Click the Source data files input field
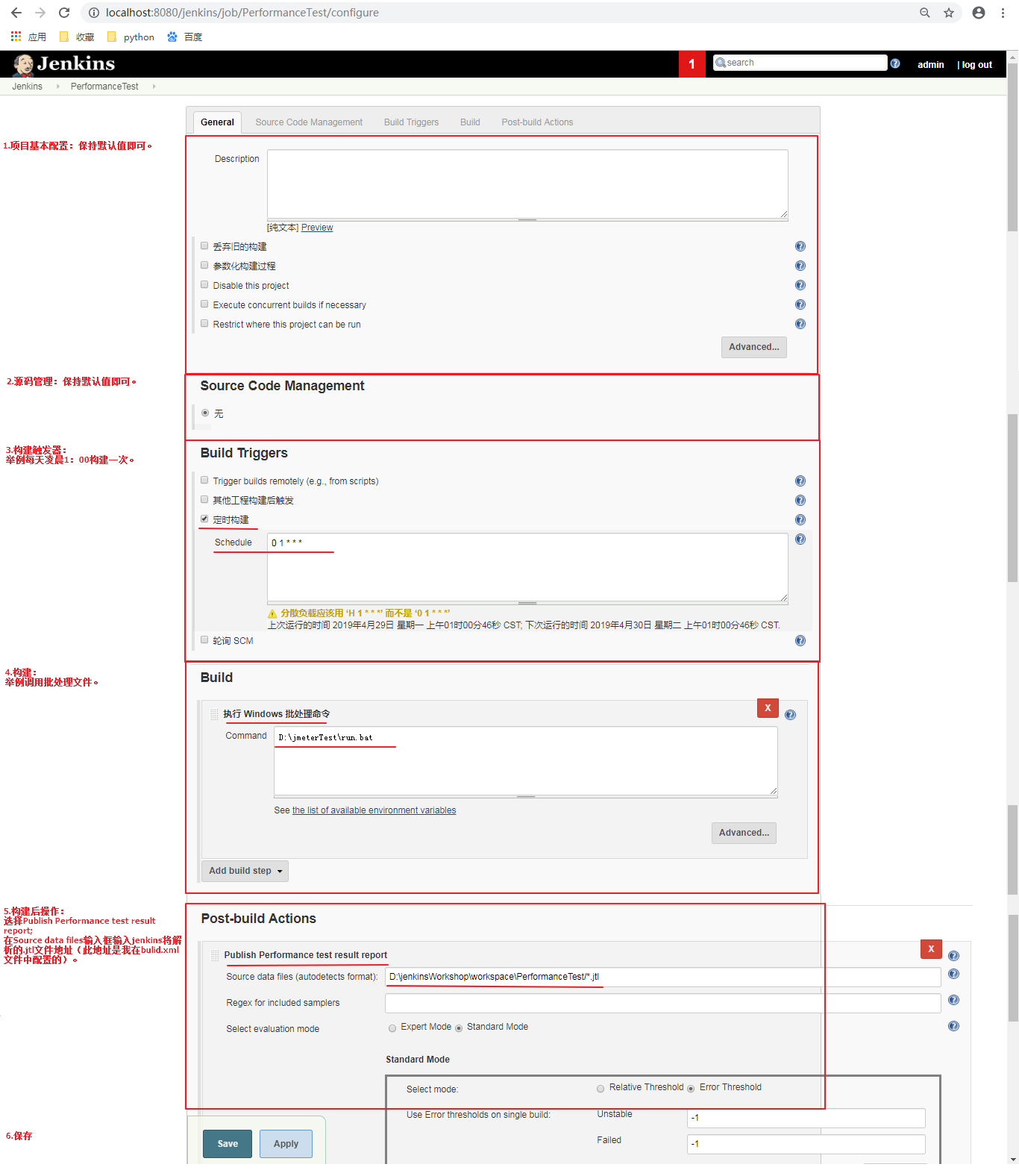This screenshot has width=1019, height=1176. [662, 977]
